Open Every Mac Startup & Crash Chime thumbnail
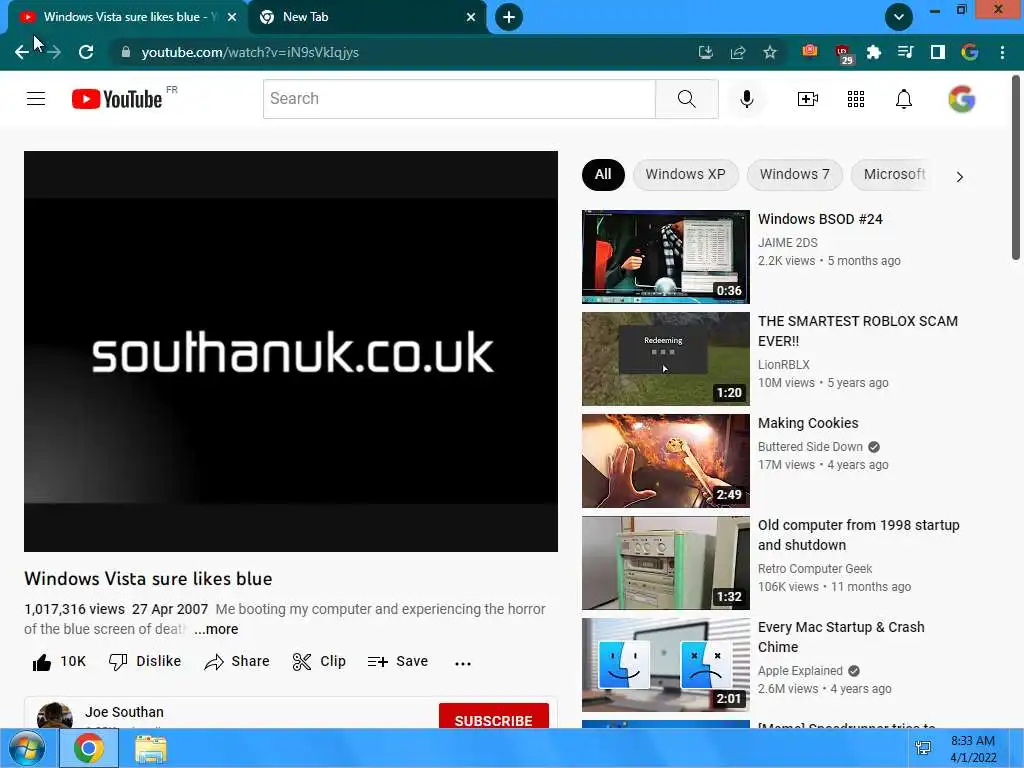This screenshot has width=1024, height=768. click(x=665, y=665)
